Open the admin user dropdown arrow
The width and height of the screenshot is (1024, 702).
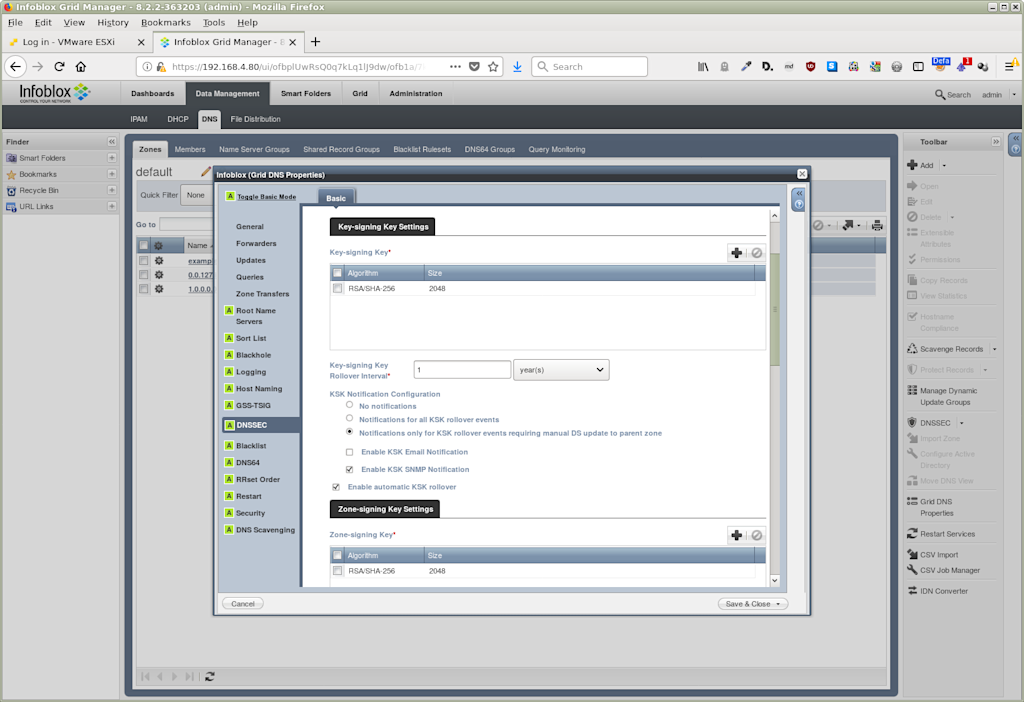pos(1014,95)
